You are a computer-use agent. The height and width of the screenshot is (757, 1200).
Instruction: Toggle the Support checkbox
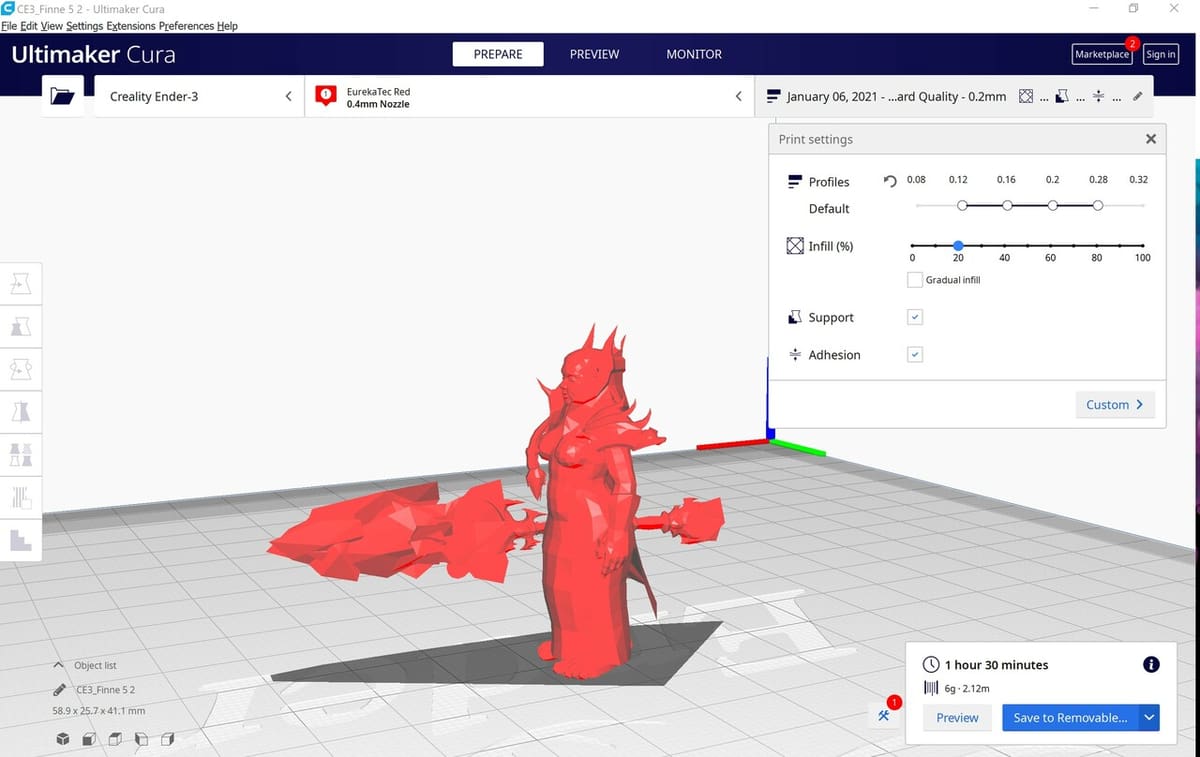(915, 317)
